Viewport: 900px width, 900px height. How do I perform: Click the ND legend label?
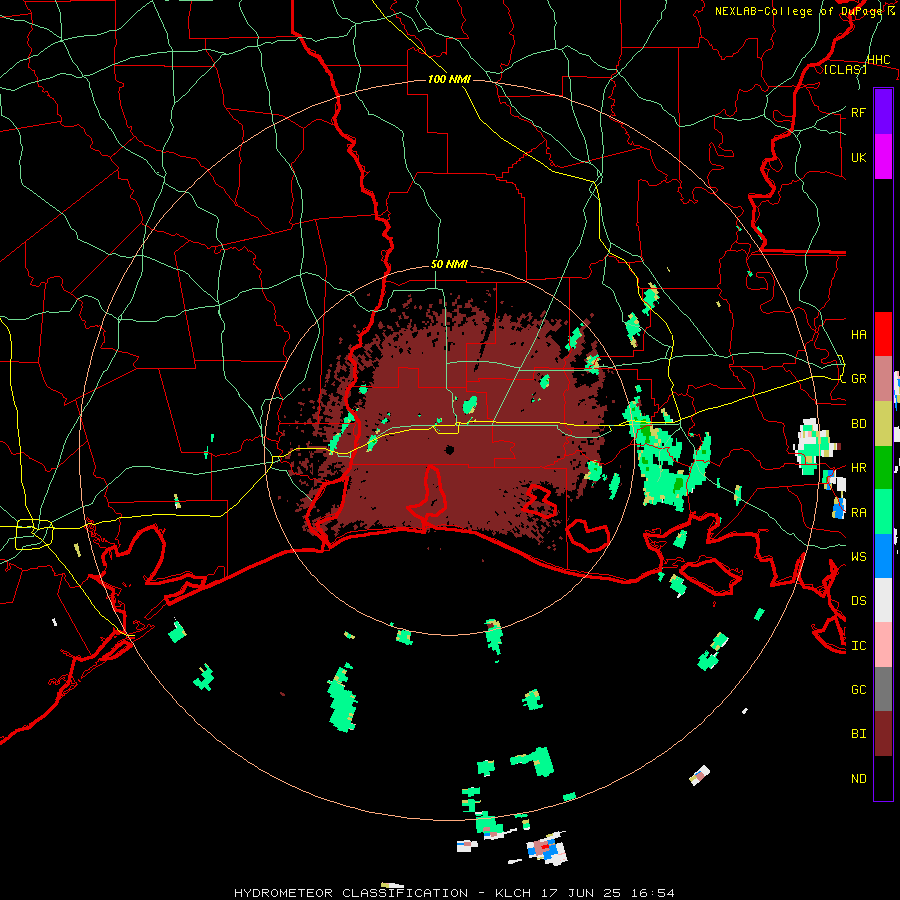(858, 778)
